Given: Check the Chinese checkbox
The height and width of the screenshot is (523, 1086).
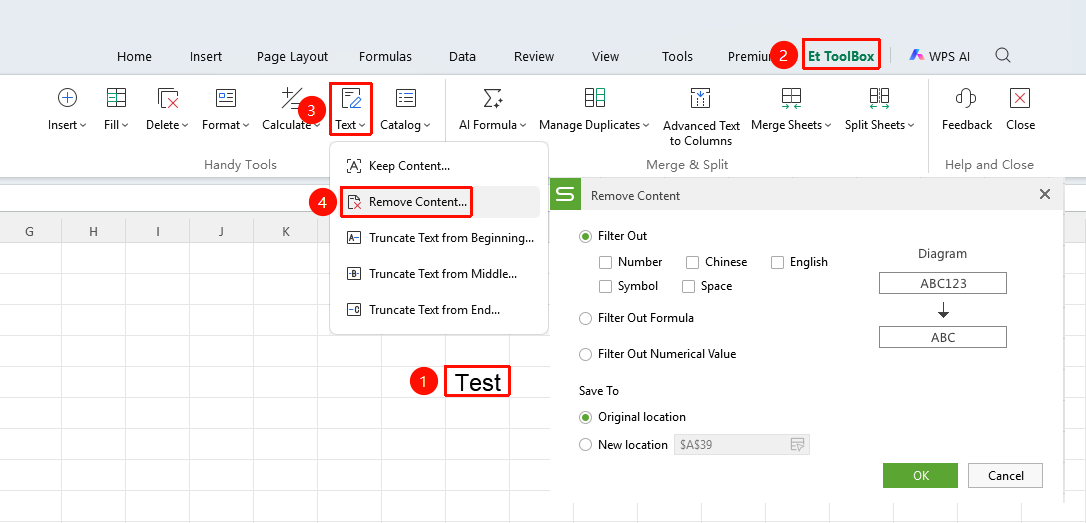Looking at the screenshot, I should (693, 263).
